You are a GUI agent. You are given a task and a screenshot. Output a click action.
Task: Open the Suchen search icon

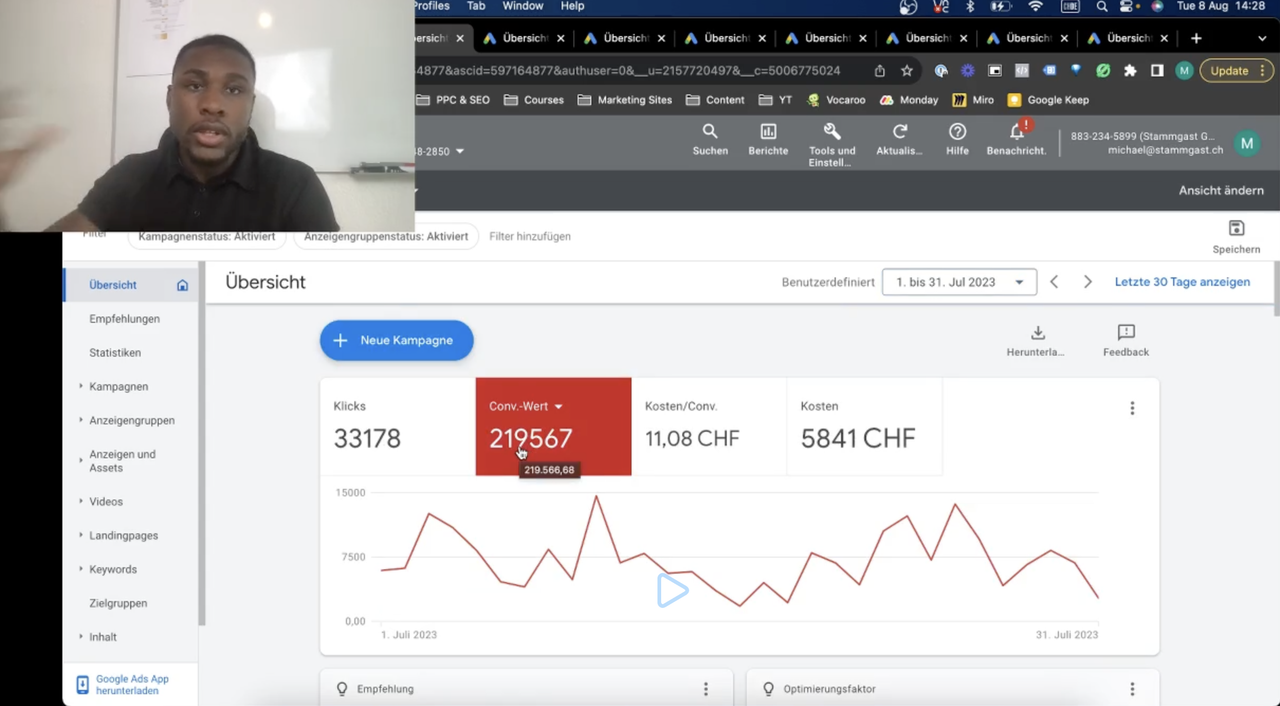pyautogui.click(x=710, y=131)
